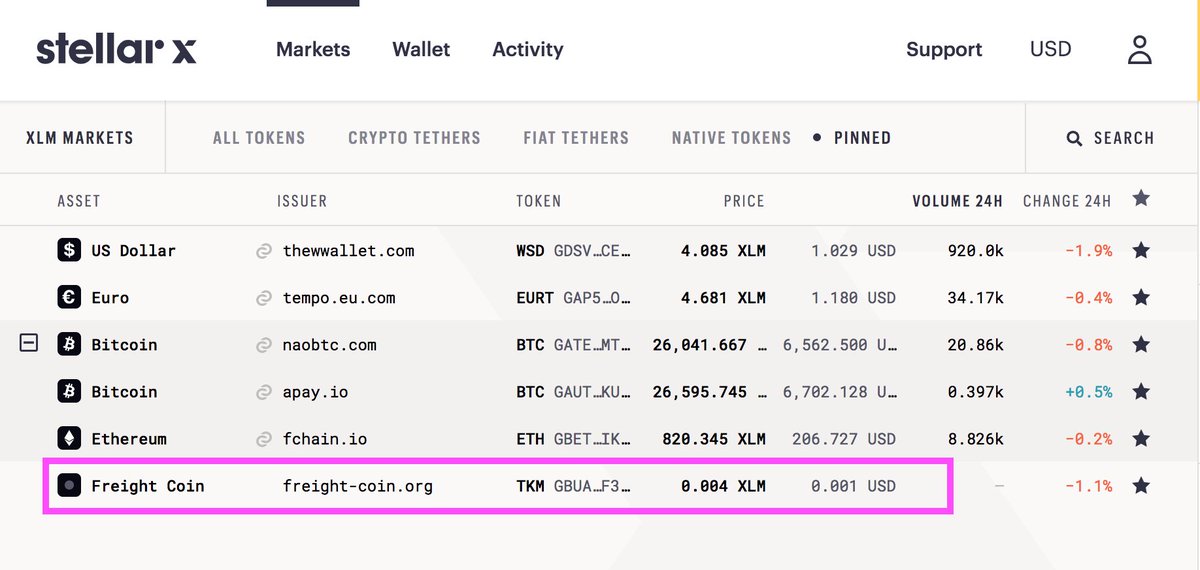
Task: Unpin the apay.io Bitcoin star
Action: click(x=1141, y=391)
